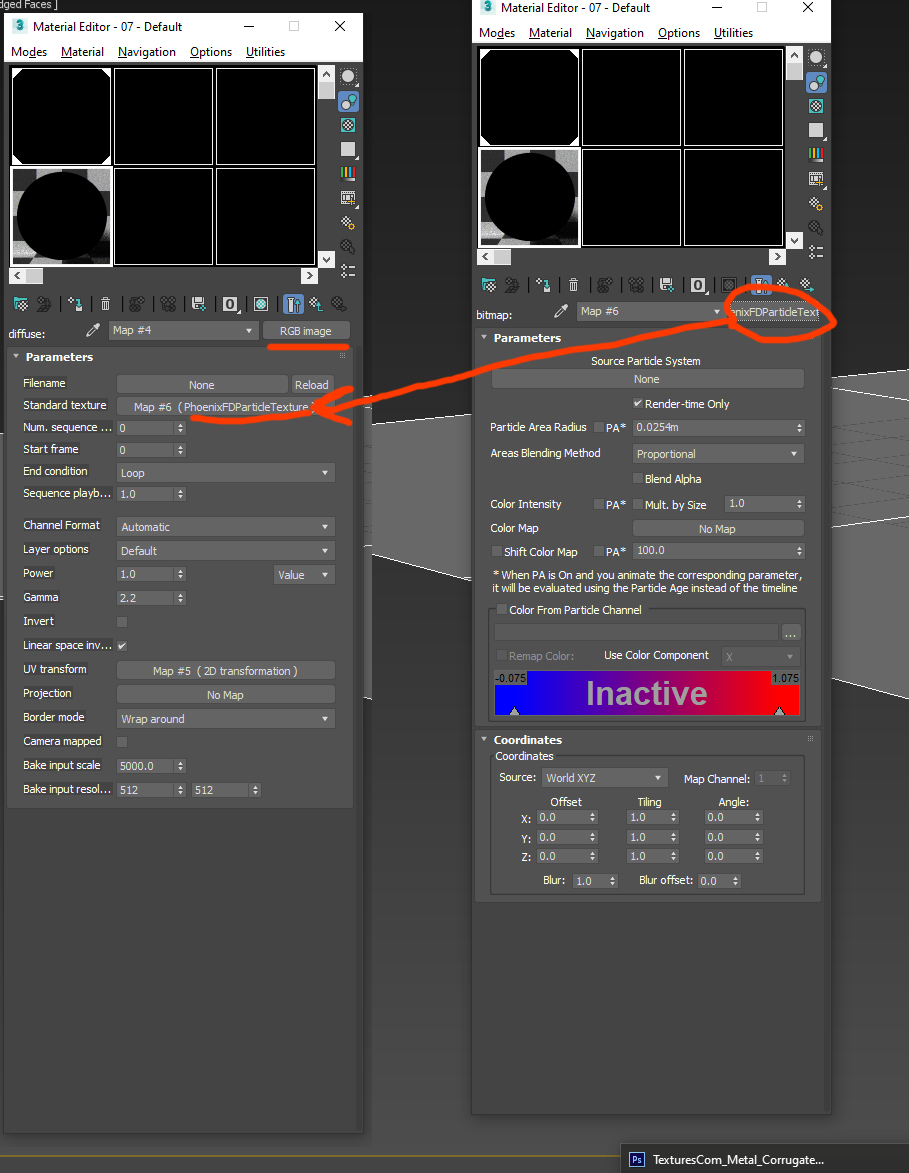
Task: Enable Mult. by Size checkbox
Action: pyautogui.click(x=637, y=504)
